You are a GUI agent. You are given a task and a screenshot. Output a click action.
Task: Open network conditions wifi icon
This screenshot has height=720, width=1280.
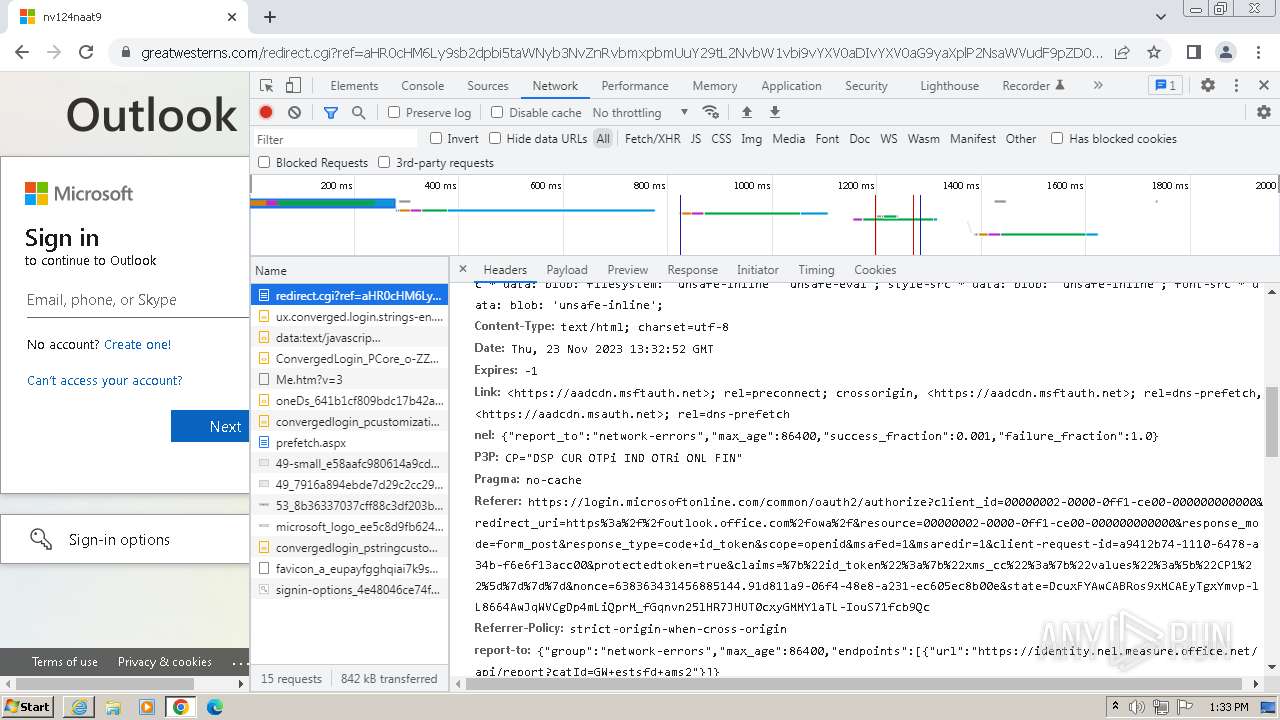pyautogui.click(x=711, y=112)
